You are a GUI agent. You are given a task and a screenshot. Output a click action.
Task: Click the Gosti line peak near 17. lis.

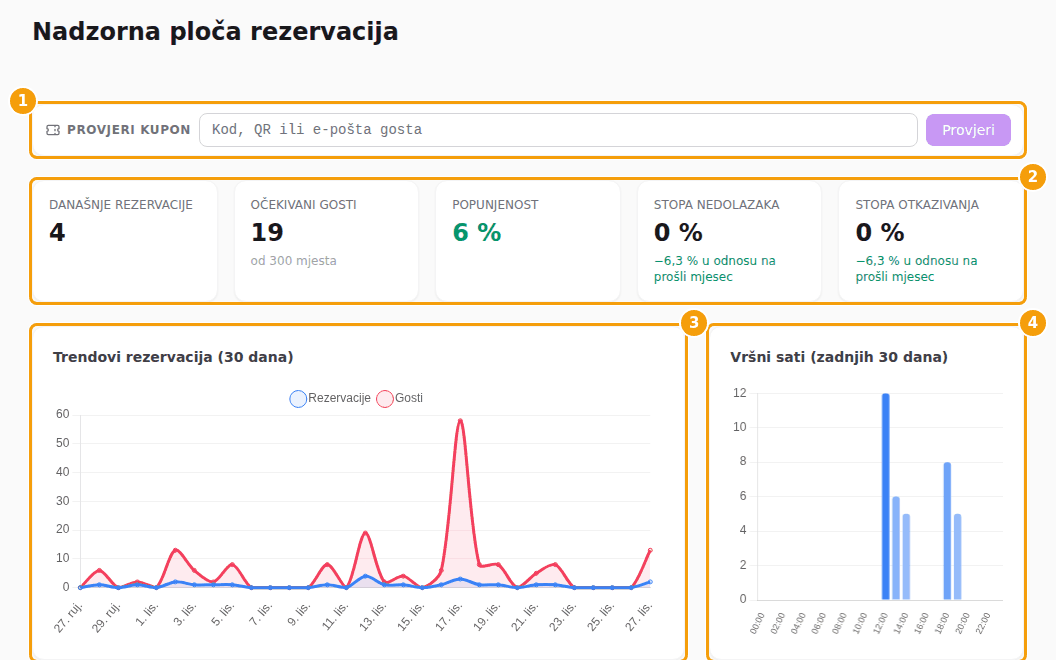click(x=460, y=421)
